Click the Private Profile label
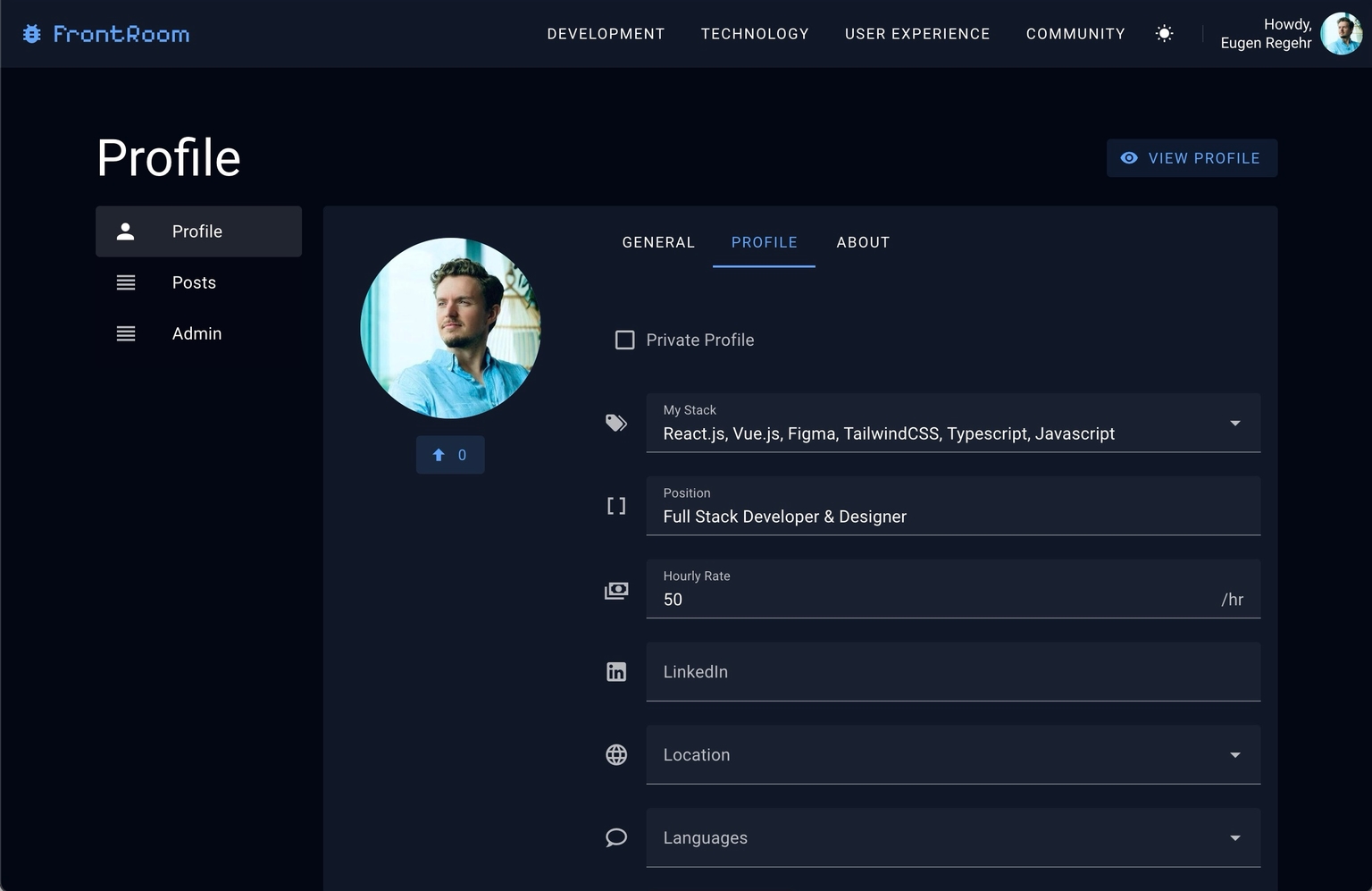The image size is (1372, 891). click(700, 340)
